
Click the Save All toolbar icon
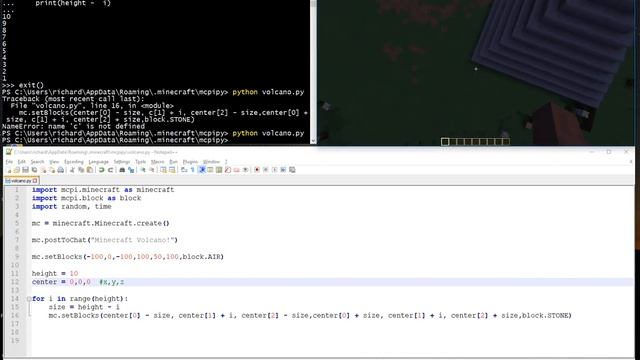(x=34, y=170)
